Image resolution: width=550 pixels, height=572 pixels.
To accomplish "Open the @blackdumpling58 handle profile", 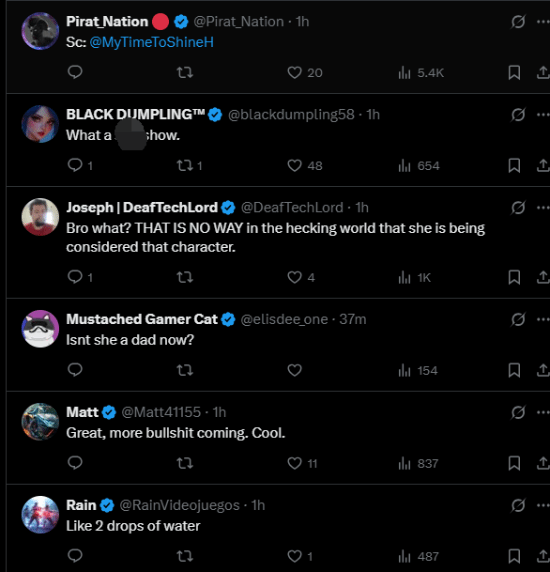I will 291,115.
